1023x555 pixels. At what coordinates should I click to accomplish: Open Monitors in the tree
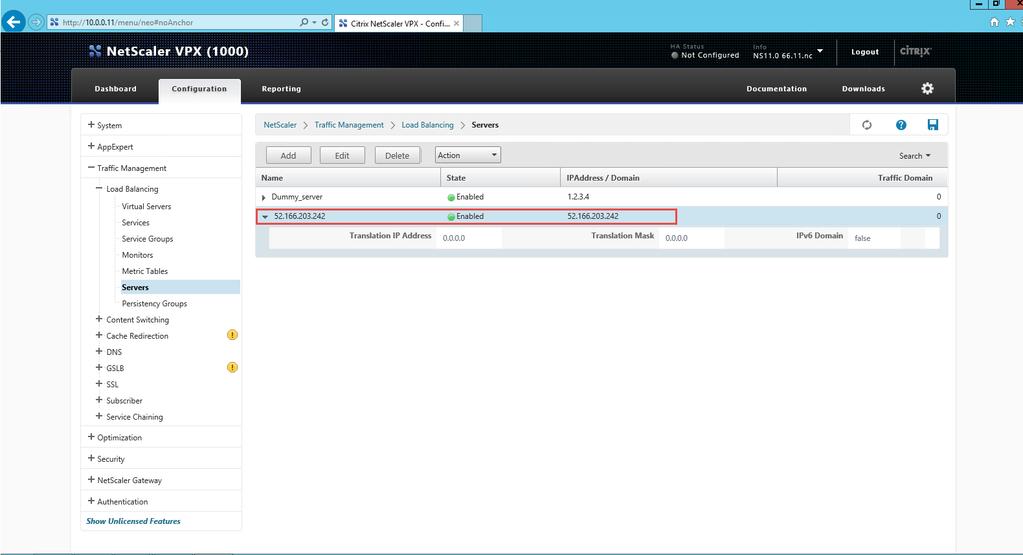137,255
